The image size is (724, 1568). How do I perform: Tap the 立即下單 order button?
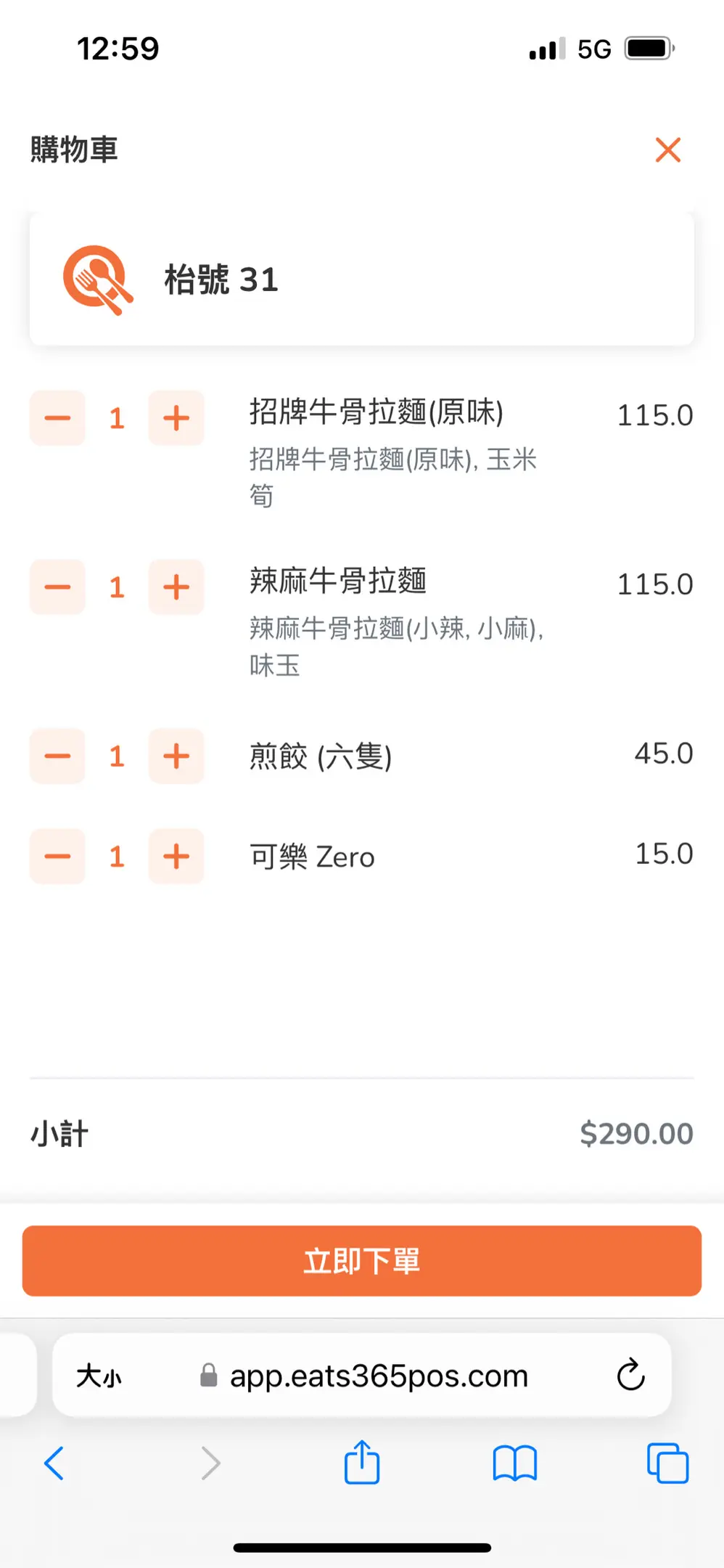(361, 1261)
